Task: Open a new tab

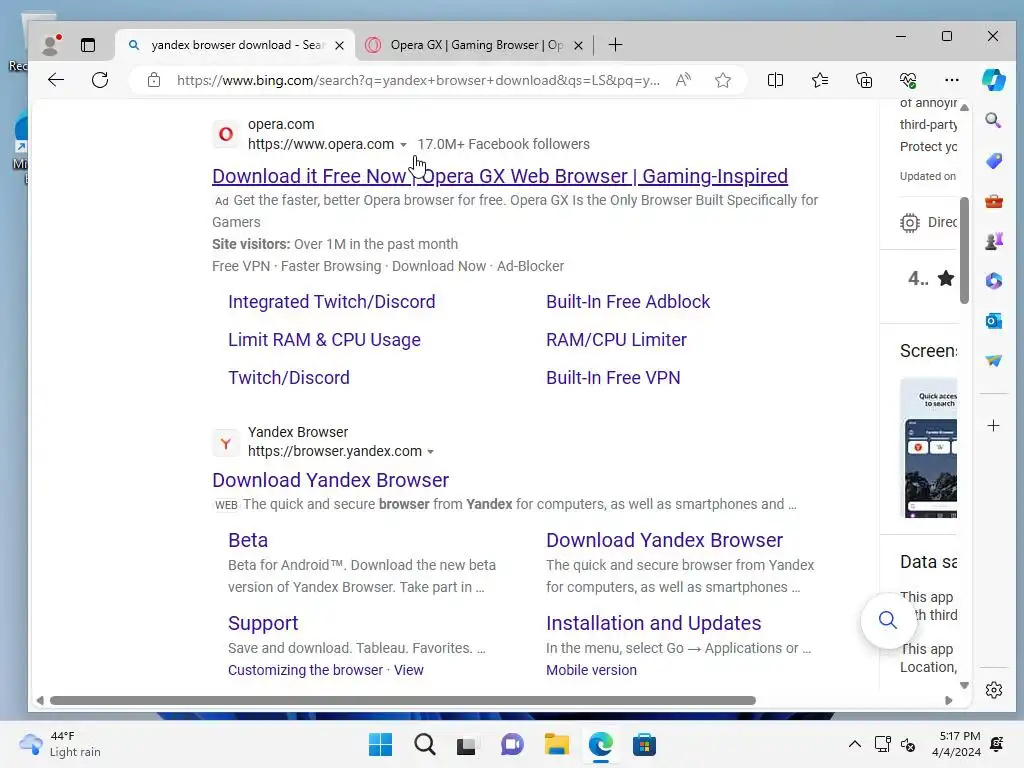Action: pyautogui.click(x=615, y=44)
